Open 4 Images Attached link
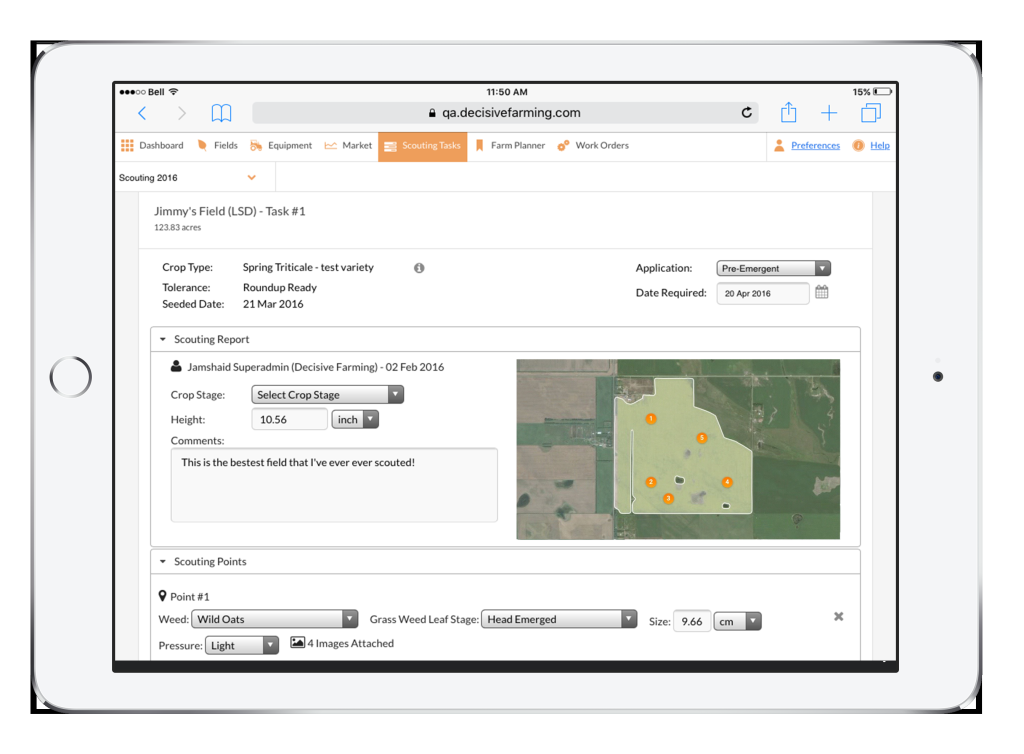The image size is (1024, 754). pyautogui.click(x=351, y=643)
